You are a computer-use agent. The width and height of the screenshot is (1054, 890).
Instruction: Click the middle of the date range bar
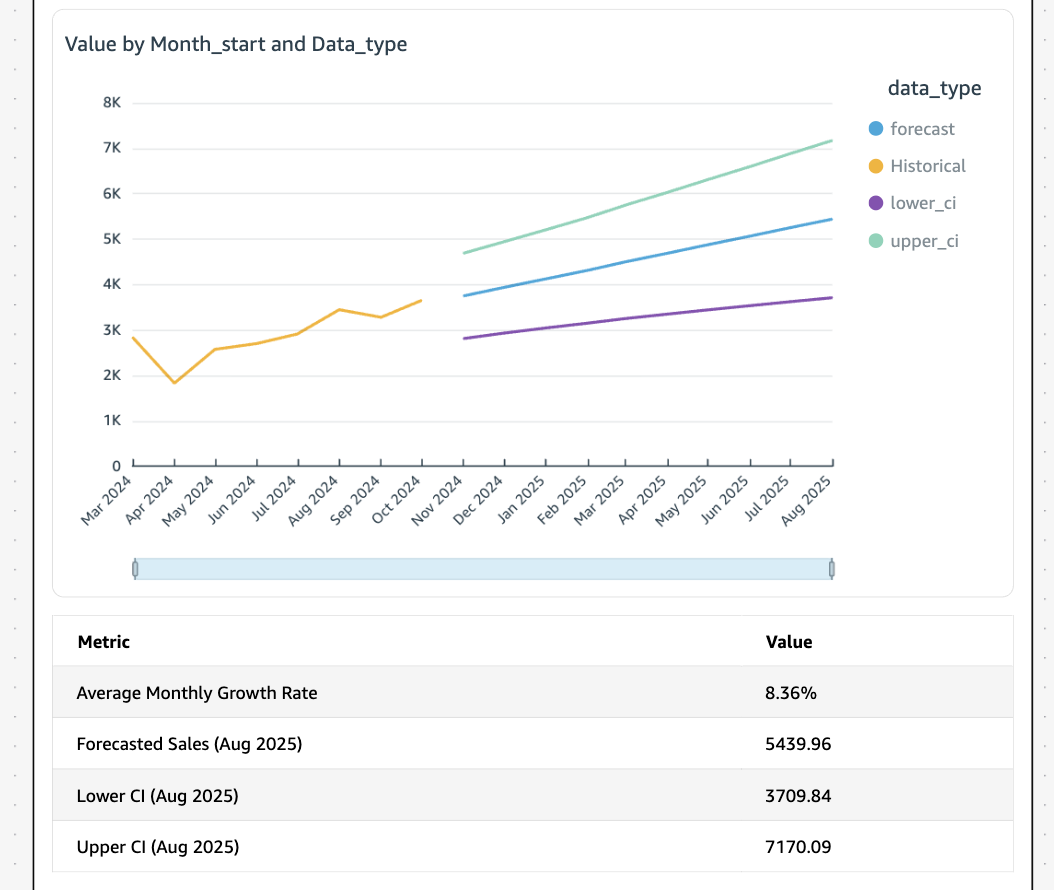tap(483, 569)
